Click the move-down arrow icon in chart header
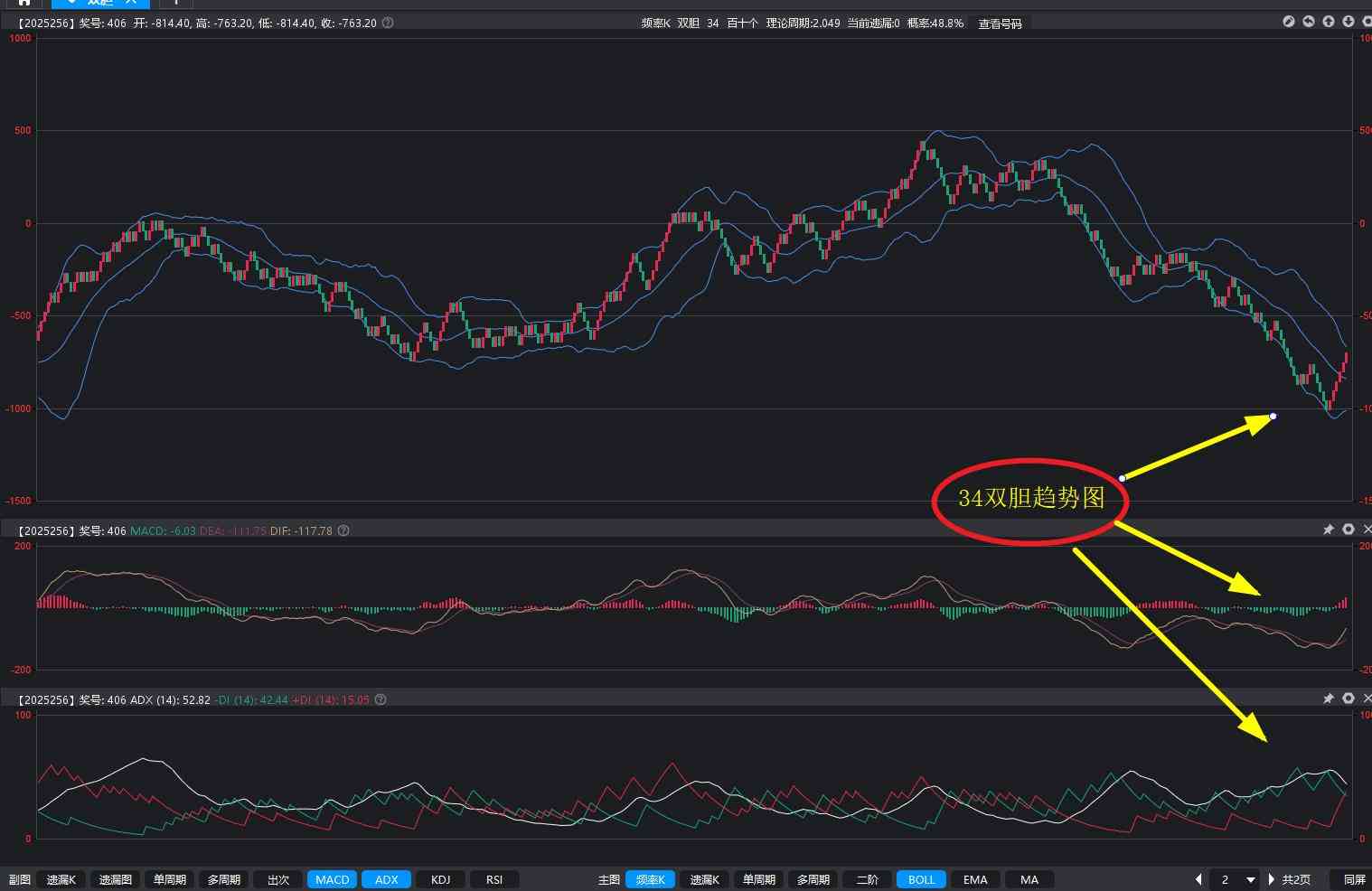 tap(1349, 22)
